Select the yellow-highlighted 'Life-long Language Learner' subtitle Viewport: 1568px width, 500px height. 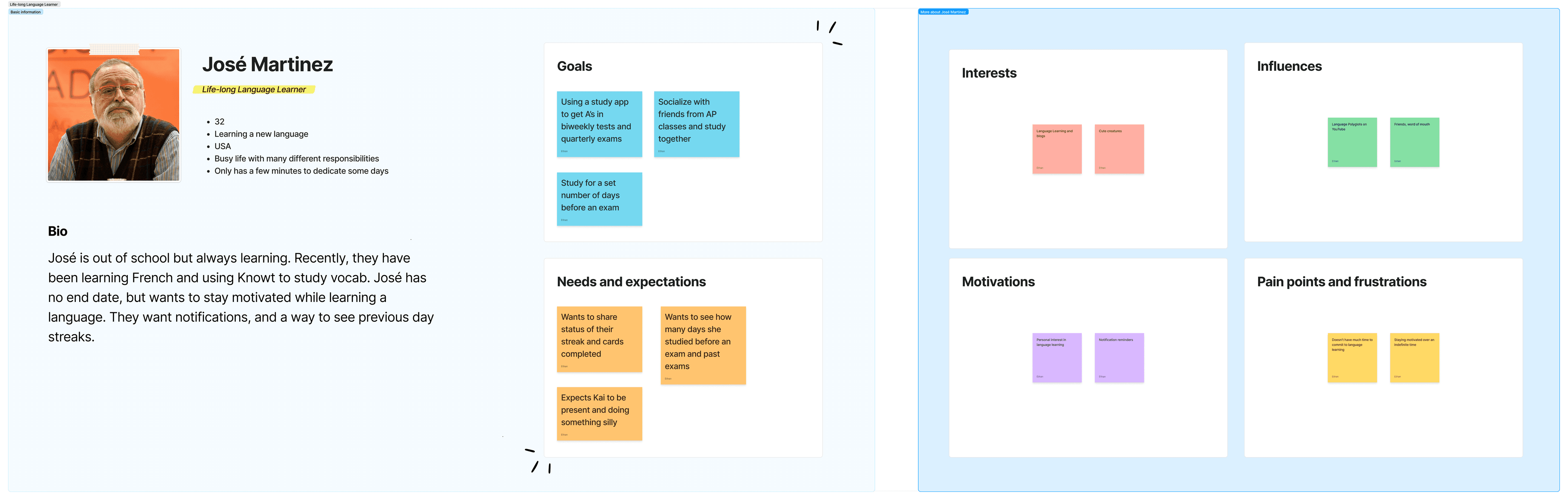[x=254, y=90]
